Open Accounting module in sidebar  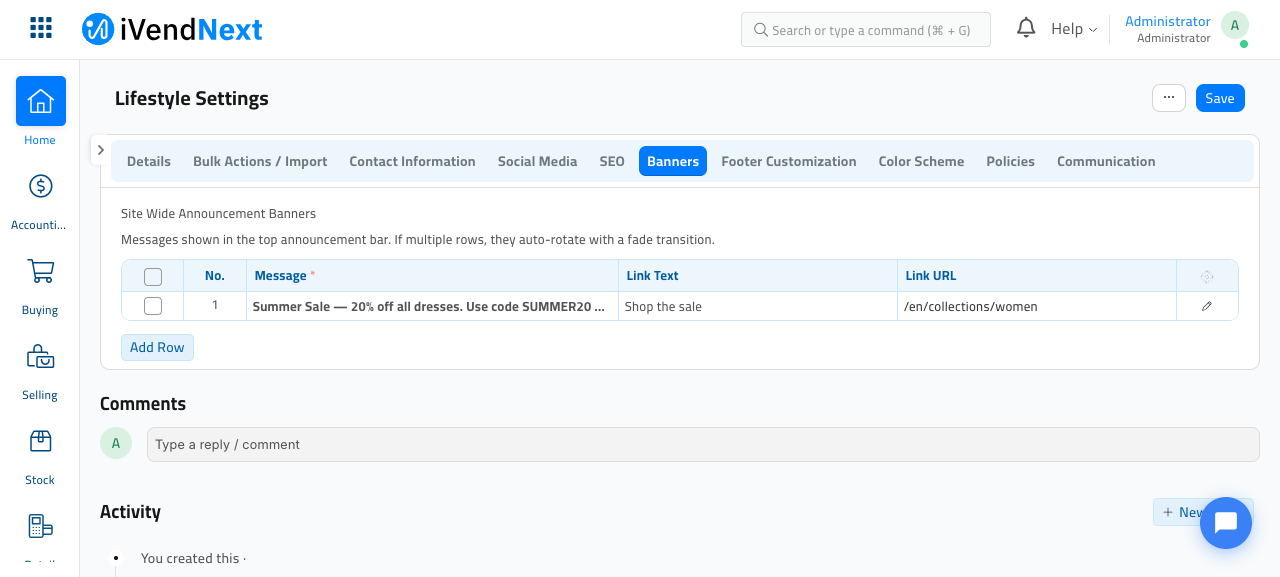(x=40, y=200)
